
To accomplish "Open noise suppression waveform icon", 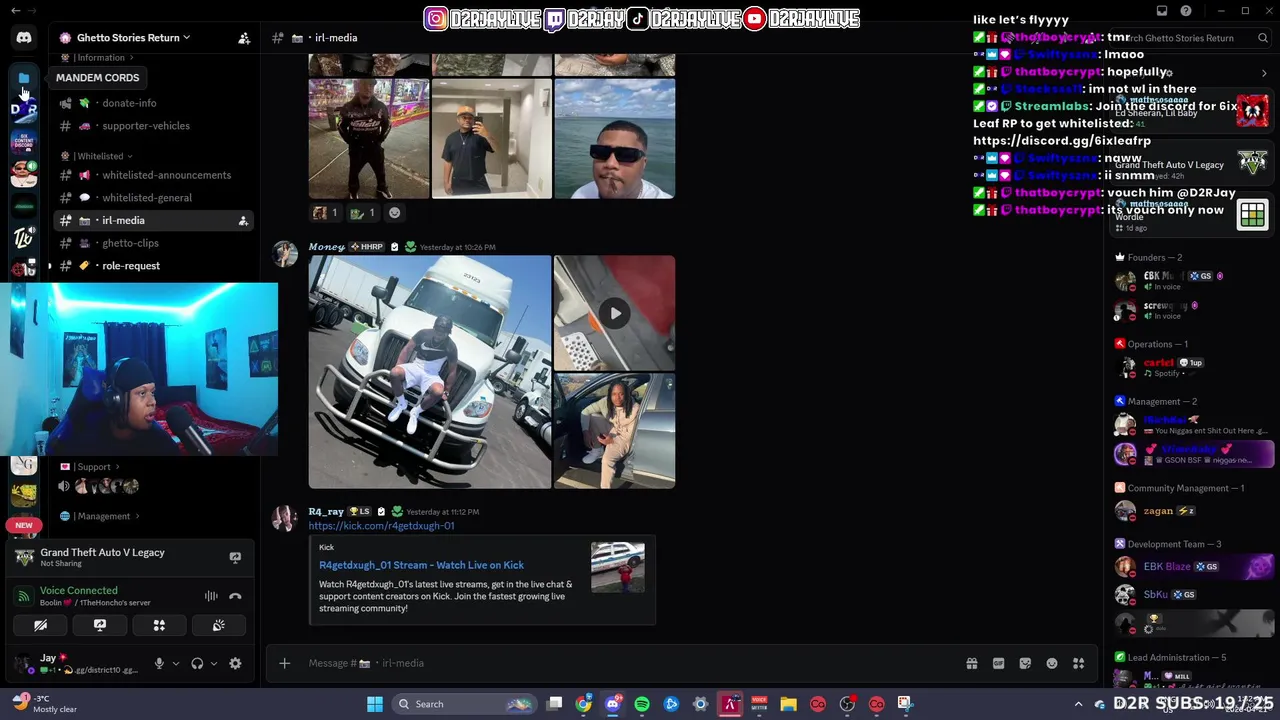I will click(x=211, y=596).
